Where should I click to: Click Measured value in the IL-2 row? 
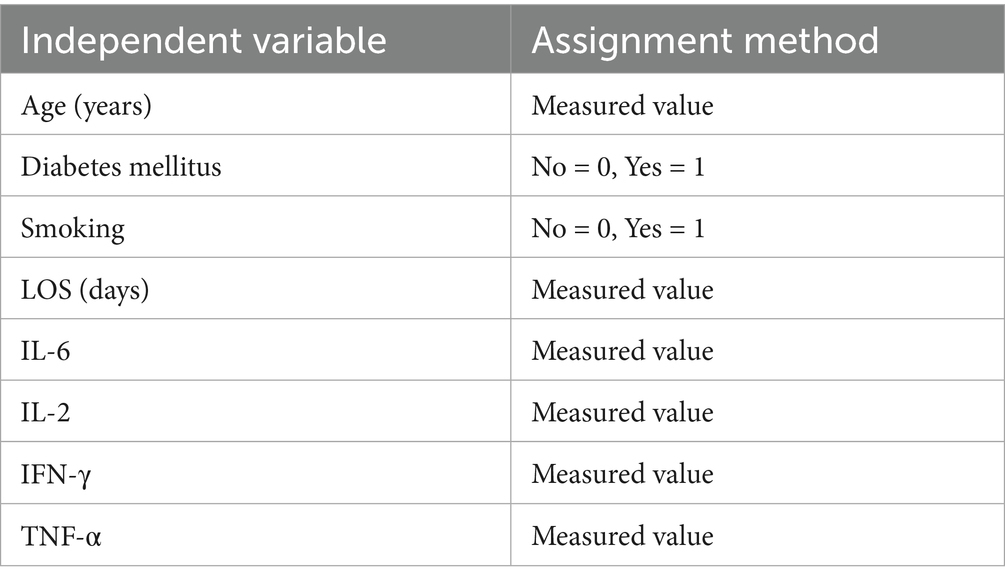pos(622,412)
